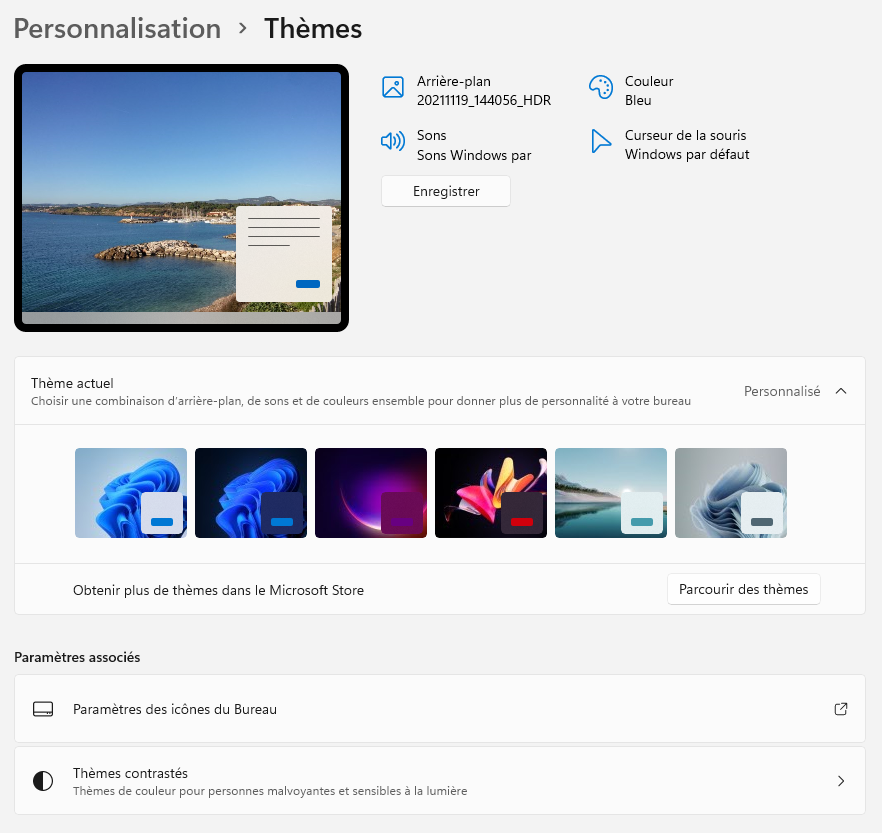Click Obtenir plus de thèmes text
Screen dimensions: 882x833
coord(218,590)
